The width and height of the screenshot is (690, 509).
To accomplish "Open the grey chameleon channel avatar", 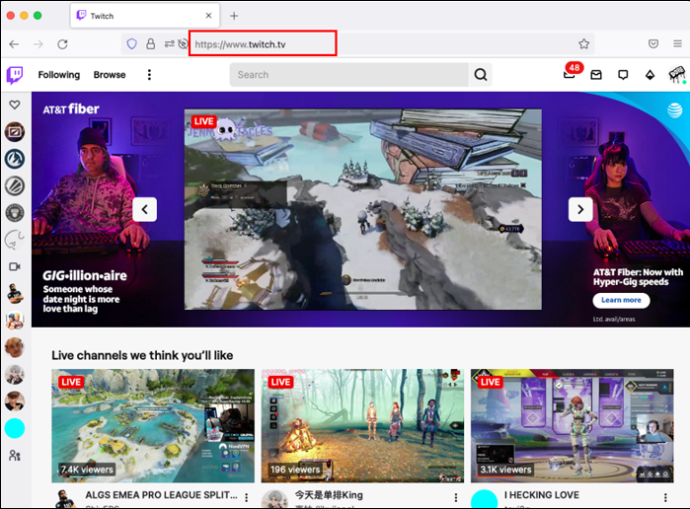I will [15, 240].
